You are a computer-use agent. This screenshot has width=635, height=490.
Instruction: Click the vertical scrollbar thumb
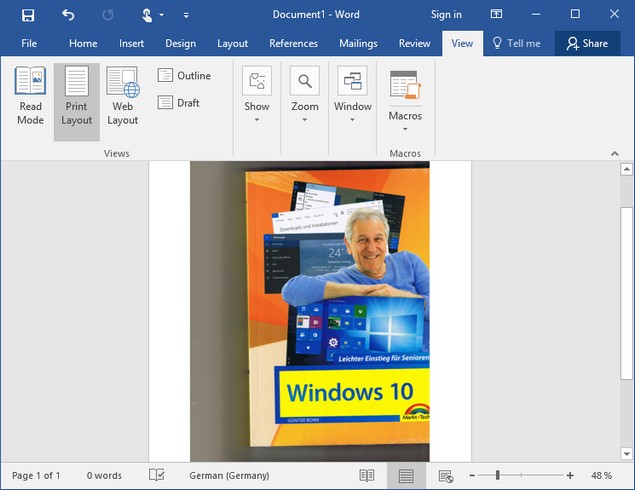click(x=626, y=293)
